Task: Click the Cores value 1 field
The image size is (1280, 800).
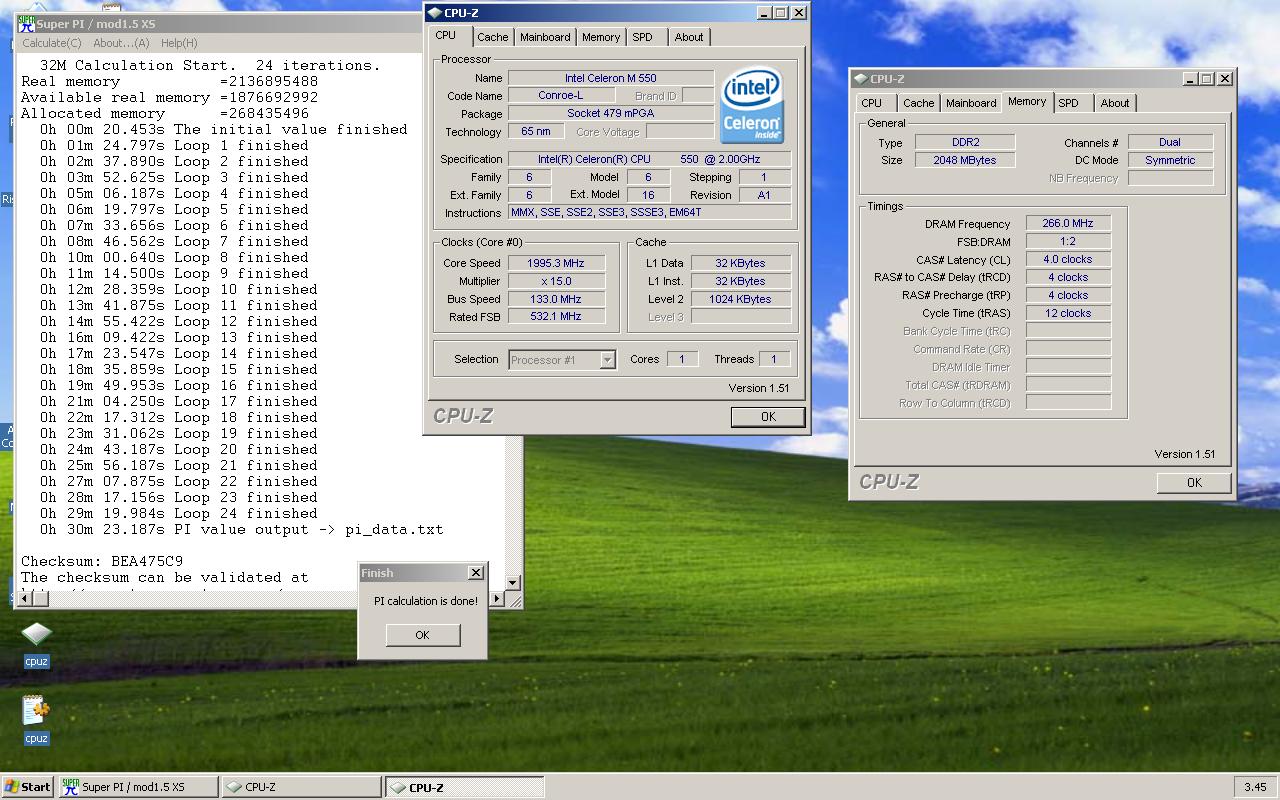Action: [x=682, y=359]
